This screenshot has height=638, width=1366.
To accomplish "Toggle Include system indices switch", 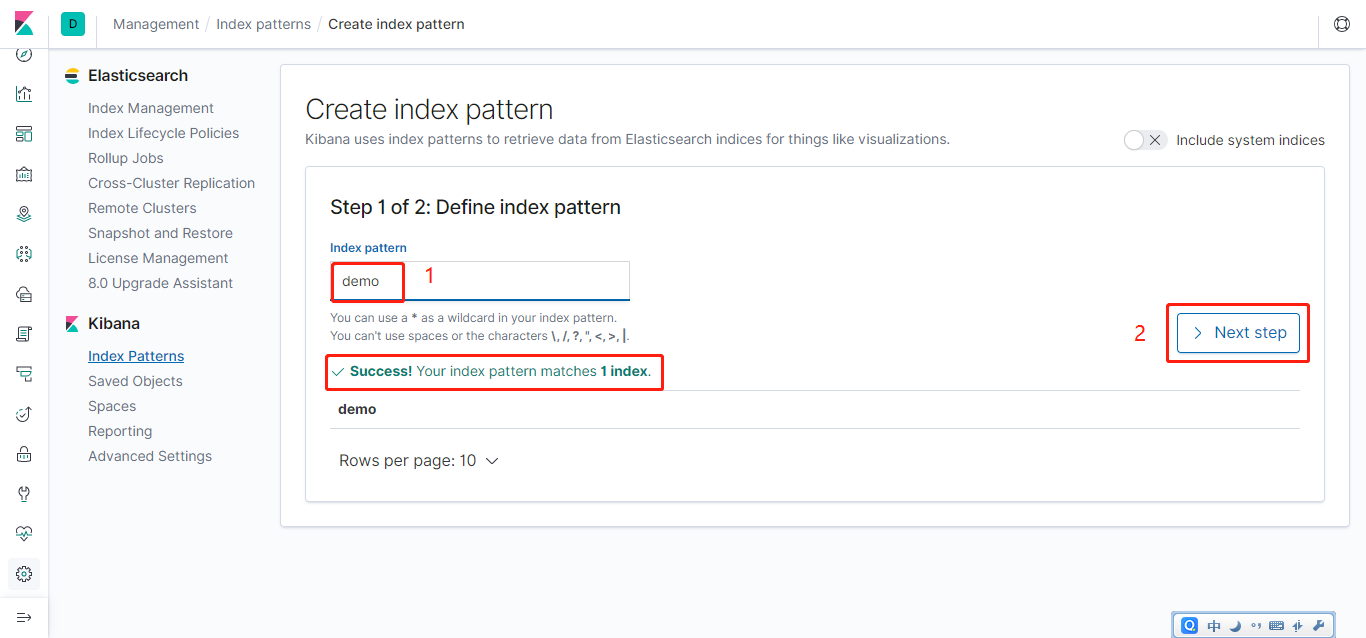I will pyautogui.click(x=1144, y=140).
